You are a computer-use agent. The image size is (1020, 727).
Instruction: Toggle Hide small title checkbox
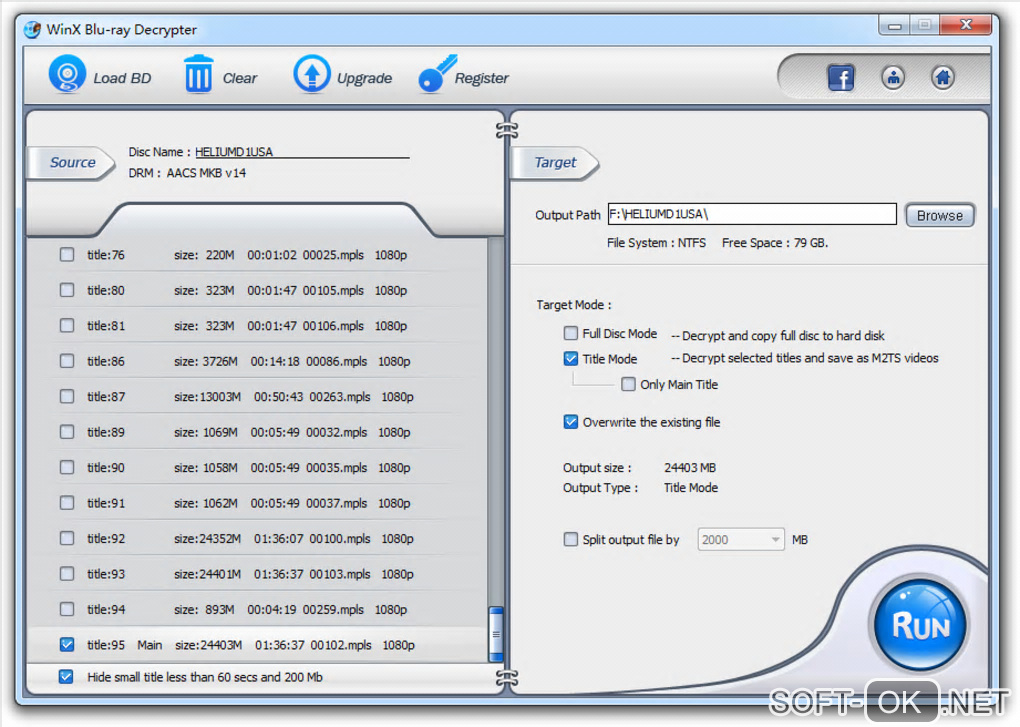point(66,676)
